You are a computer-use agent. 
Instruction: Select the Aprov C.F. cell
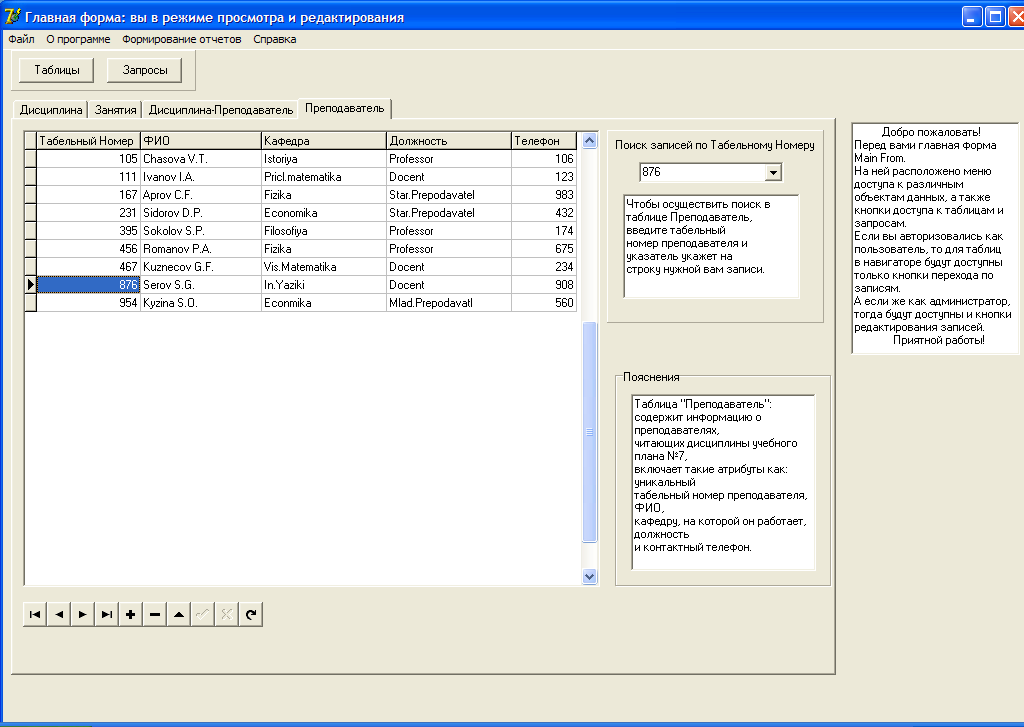pyautogui.click(x=200, y=195)
